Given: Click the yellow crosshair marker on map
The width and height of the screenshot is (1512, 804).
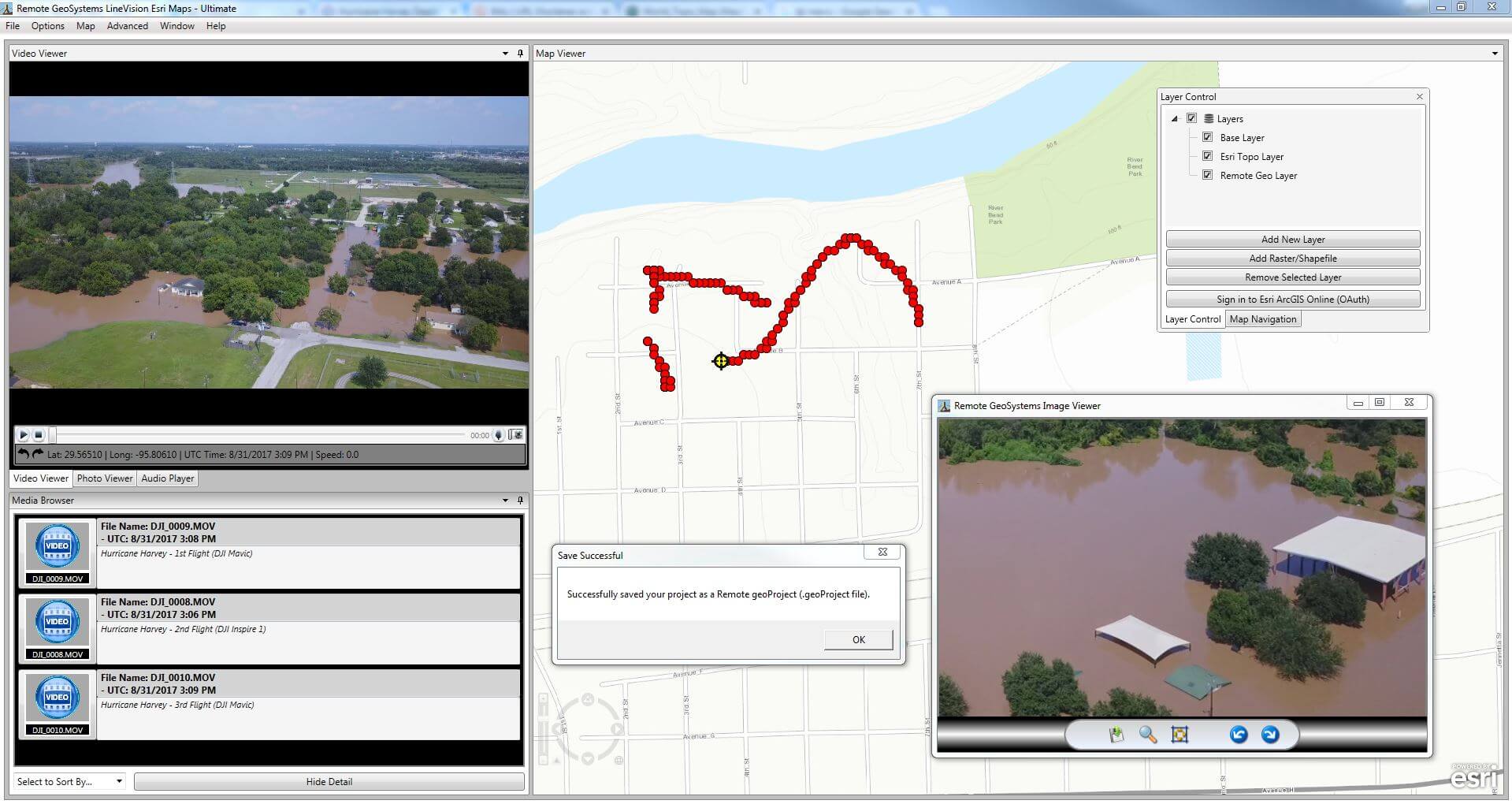Looking at the screenshot, I should (x=721, y=361).
